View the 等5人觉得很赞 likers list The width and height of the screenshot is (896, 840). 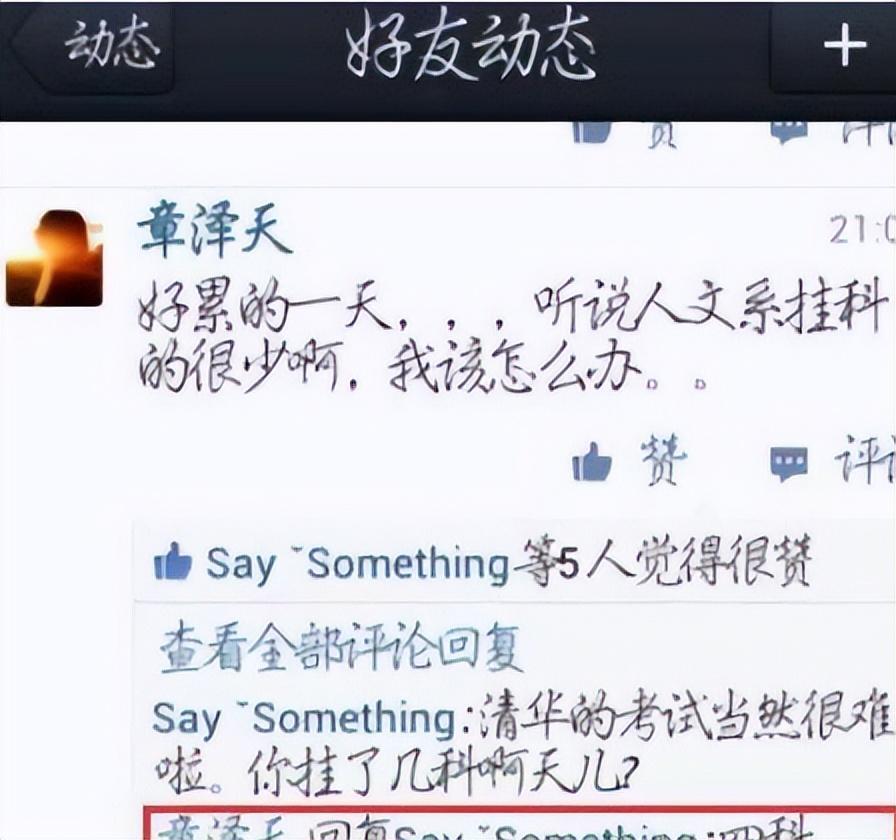(662, 561)
